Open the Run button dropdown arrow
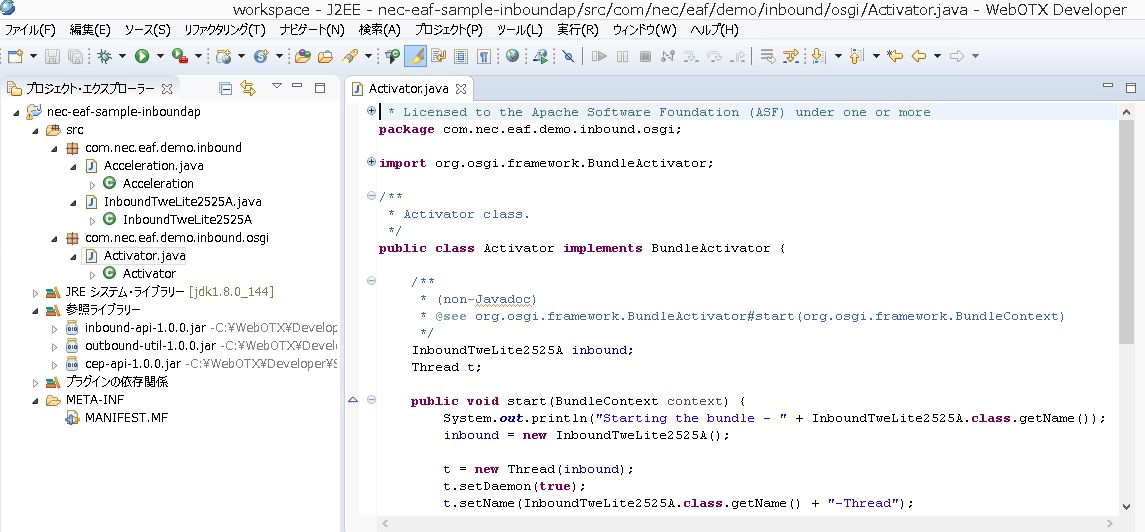Screen dimensions: 1145x532 (159, 57)
